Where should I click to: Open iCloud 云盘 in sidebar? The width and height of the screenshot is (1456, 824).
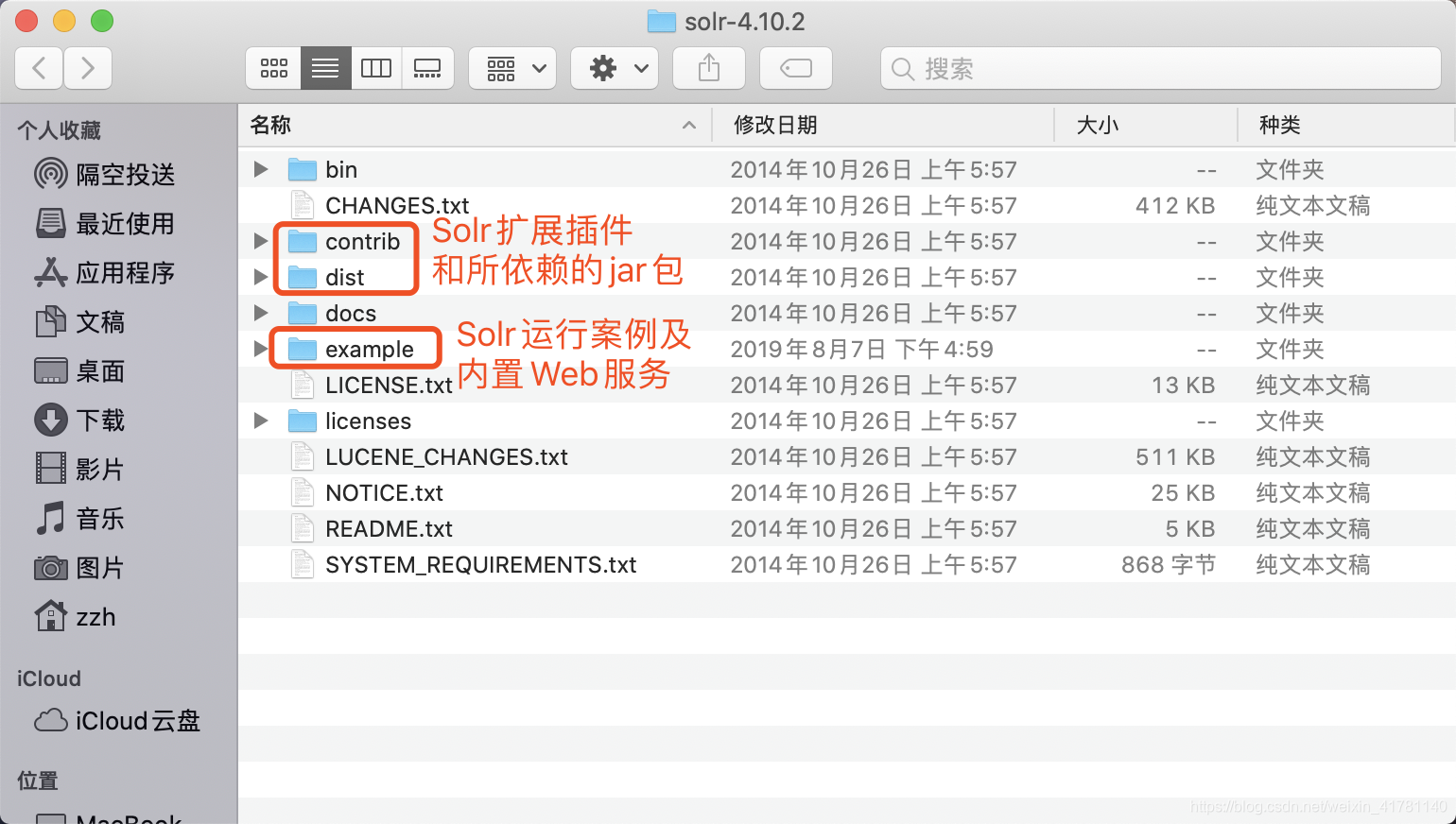click(x=118, y=720)
